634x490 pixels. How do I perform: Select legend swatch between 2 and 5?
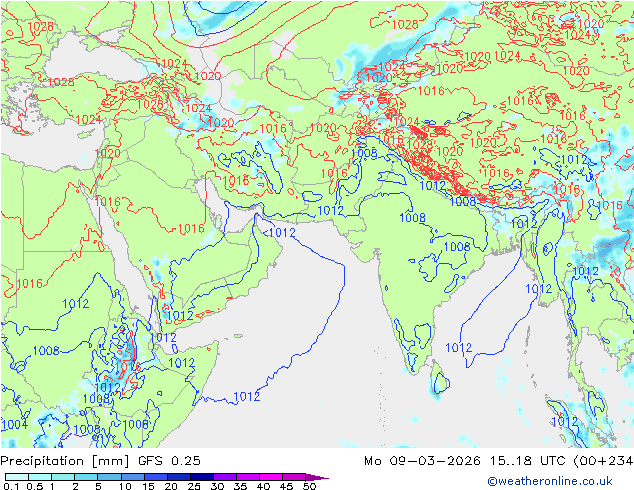(x=86, y=477)
